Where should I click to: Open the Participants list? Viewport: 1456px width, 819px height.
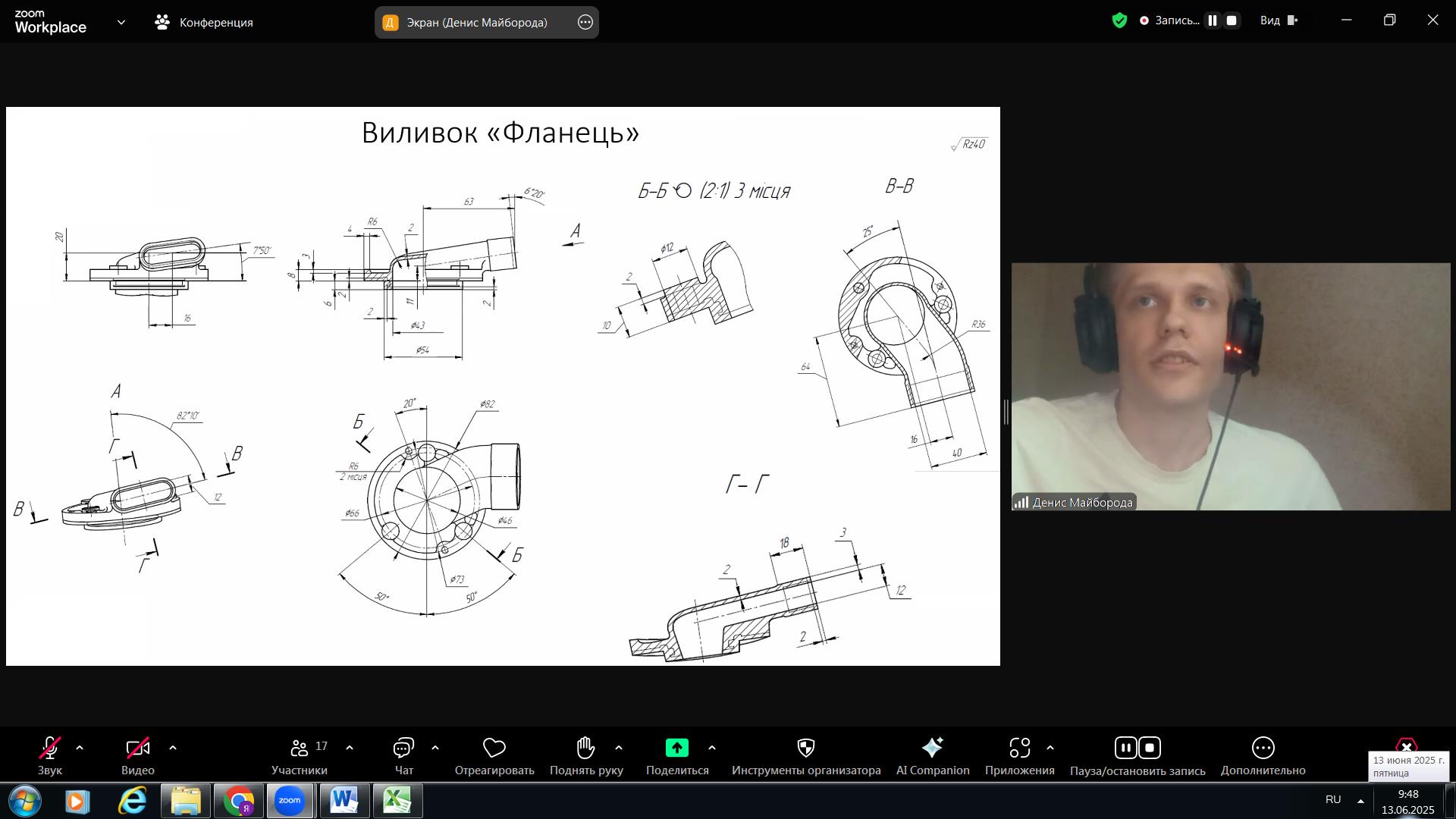(x=300, y=748)
